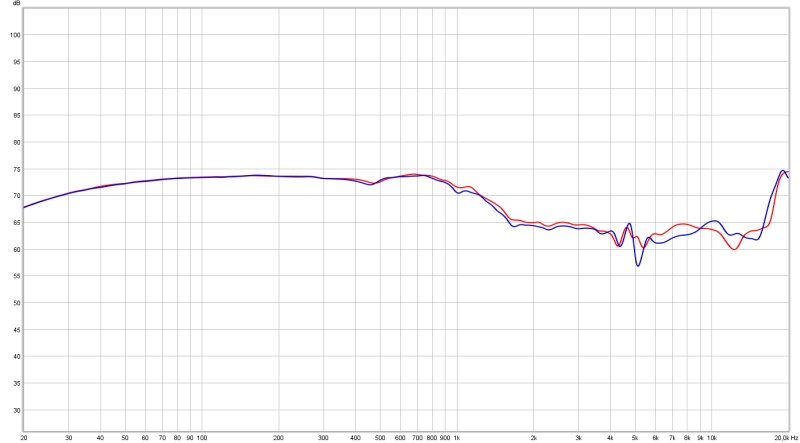Click the curve start at 20 Hz
The image size is (800, 443).
pyautogui.click(x=24, y=207)
